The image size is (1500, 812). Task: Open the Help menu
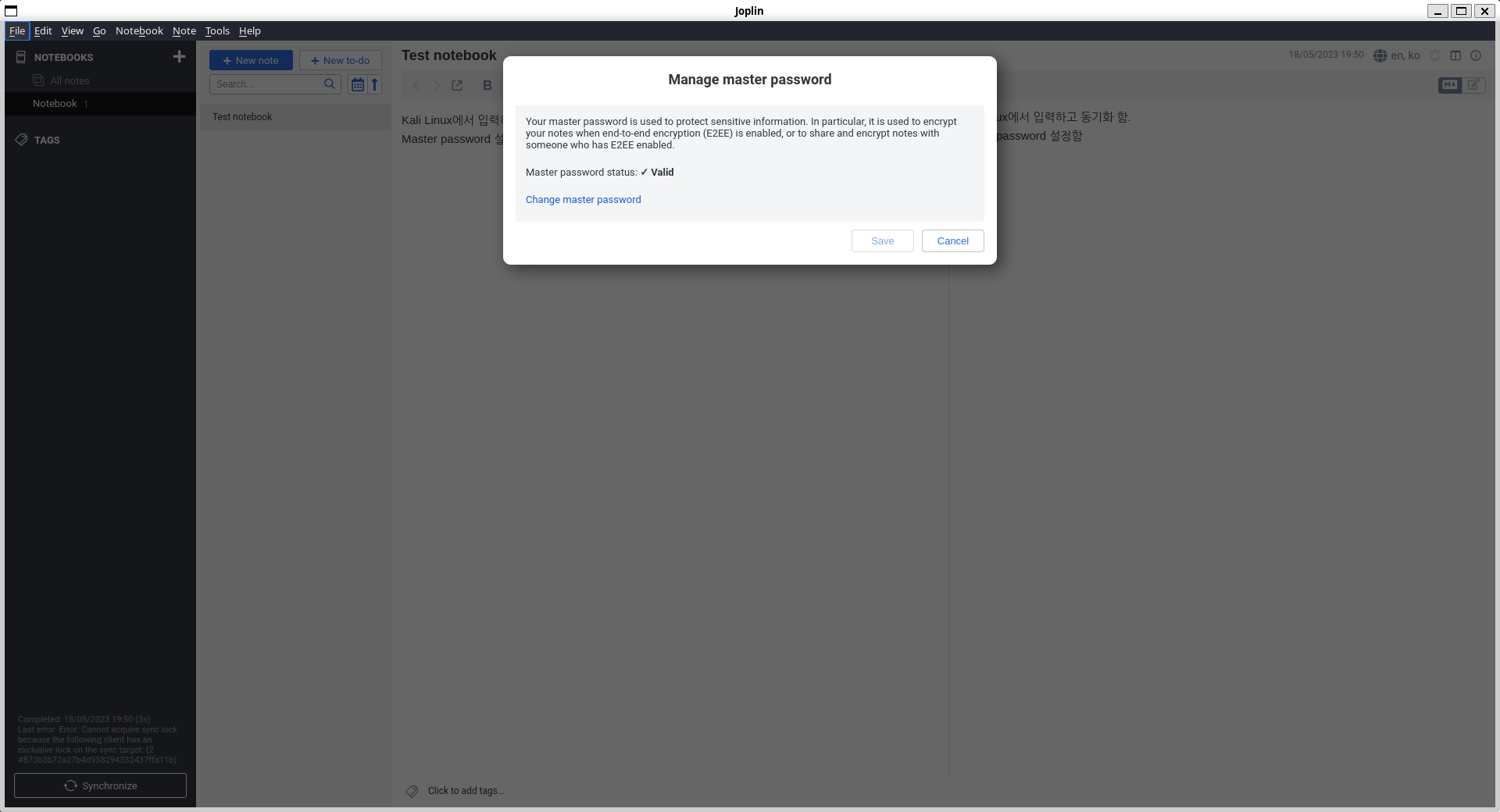point(250,30)
